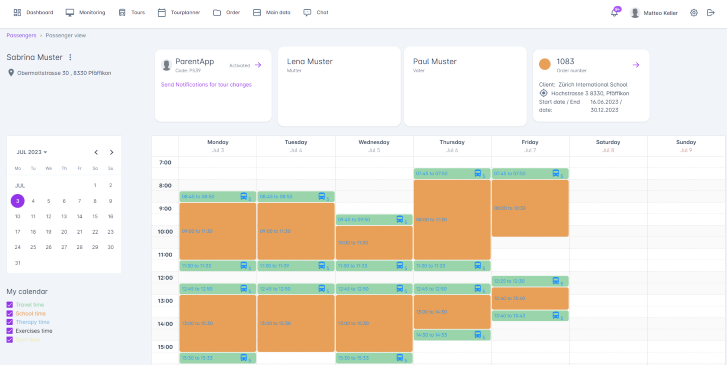
Task: Click bus icon on Monday 12:45 travel event
Action: click(x=244, y=288)
